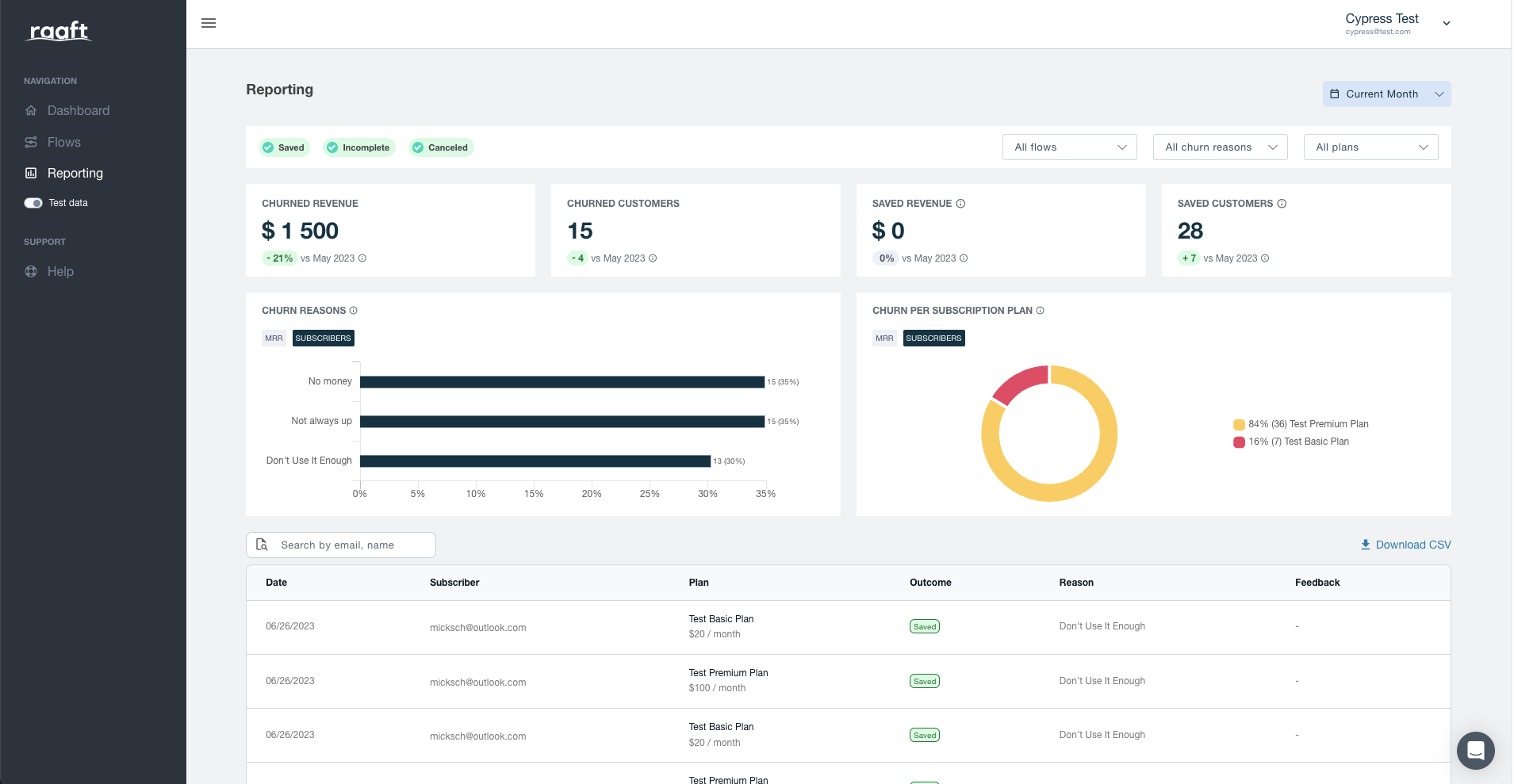Click the raaft logo
This screenshot has height=784, width=1514.
59,31
